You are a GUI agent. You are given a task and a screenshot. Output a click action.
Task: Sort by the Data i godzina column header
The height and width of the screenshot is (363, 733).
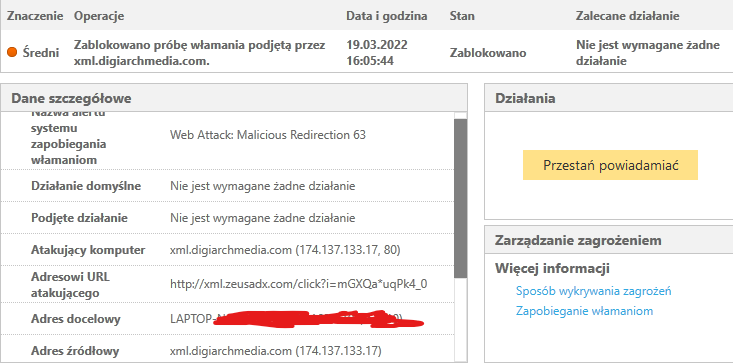(387, 16)
